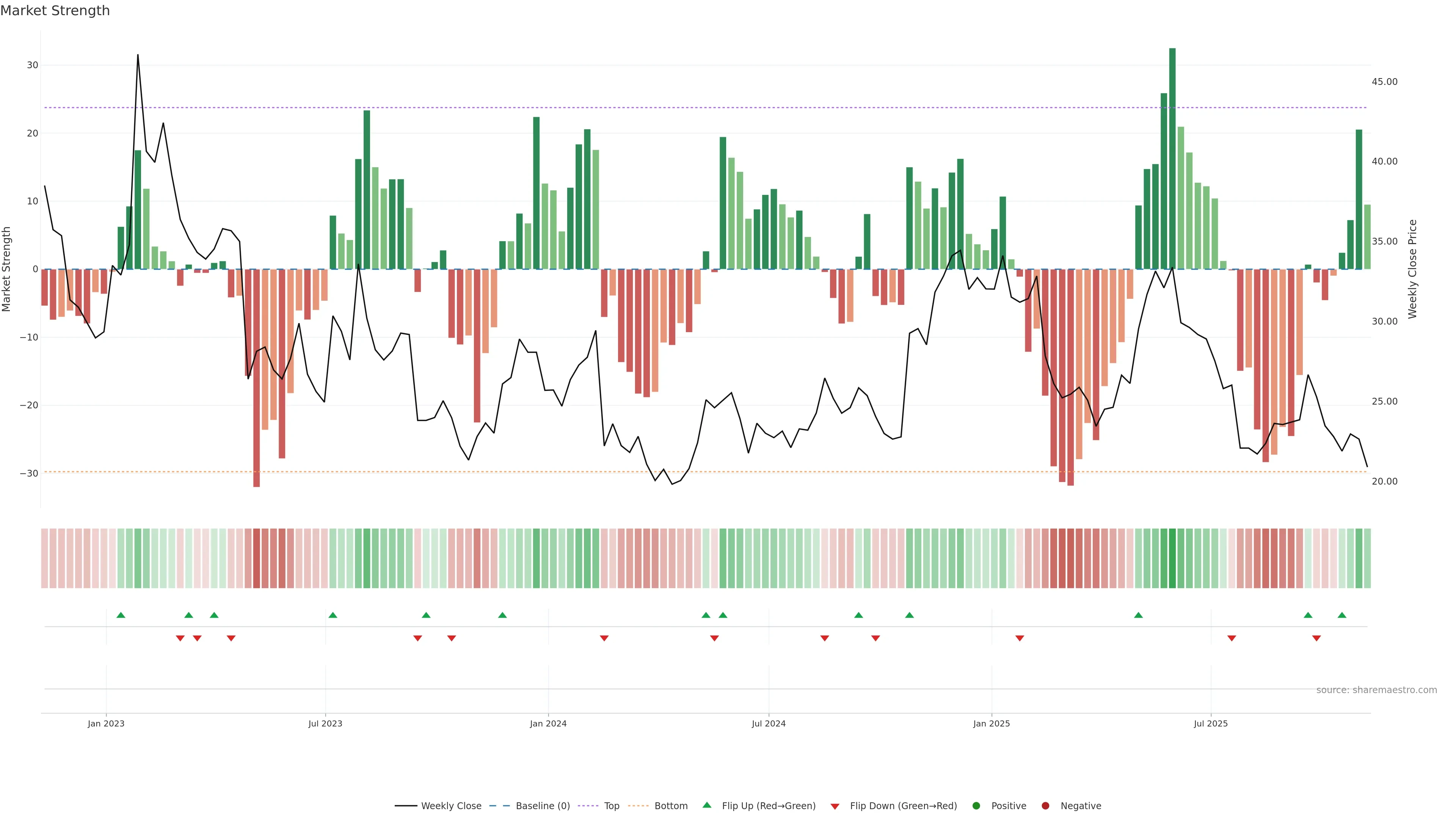Screen dimensions: 1456x819
Task: Click the leftmost green flip-up triangle marker
Action: 121,615
